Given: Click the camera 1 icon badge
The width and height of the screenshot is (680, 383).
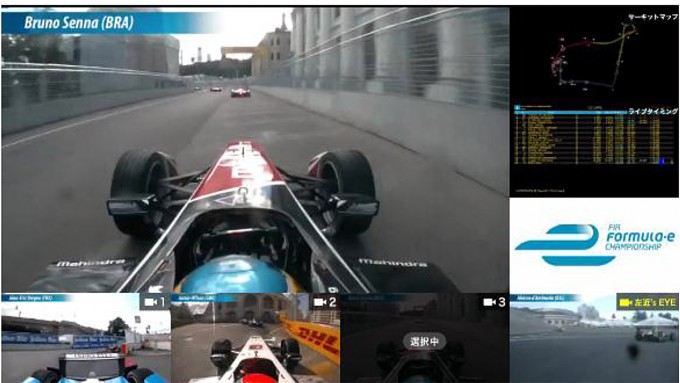Looking at the screenshot, I should (154, 302).
